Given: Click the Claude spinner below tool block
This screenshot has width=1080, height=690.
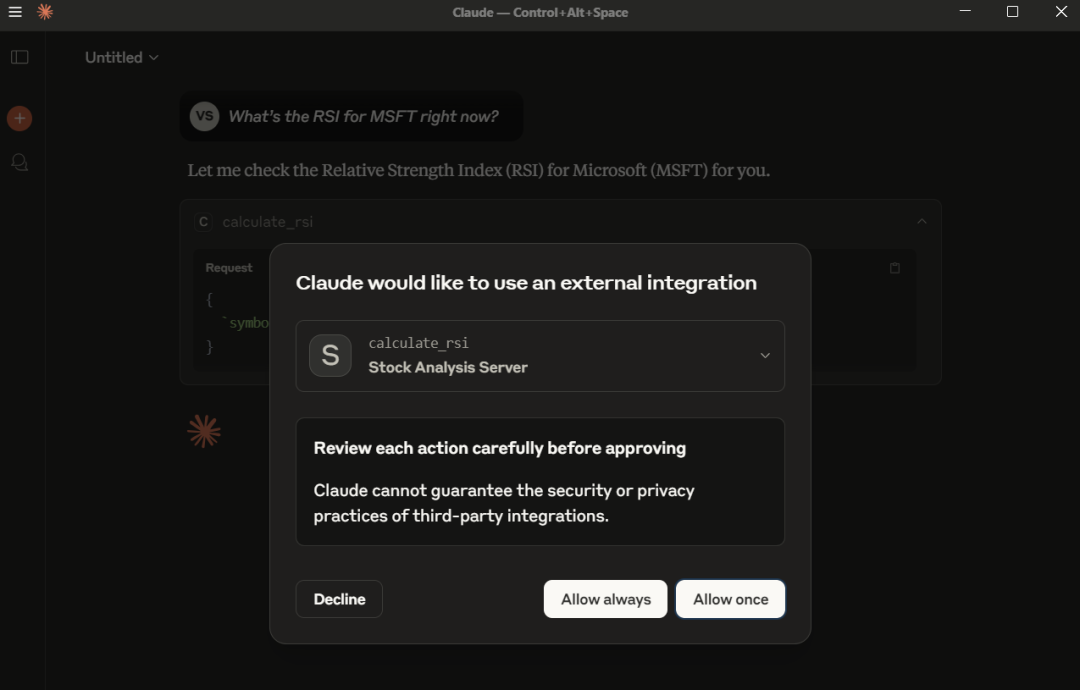Looking at the screenshot, I should [x=204, y=431].
